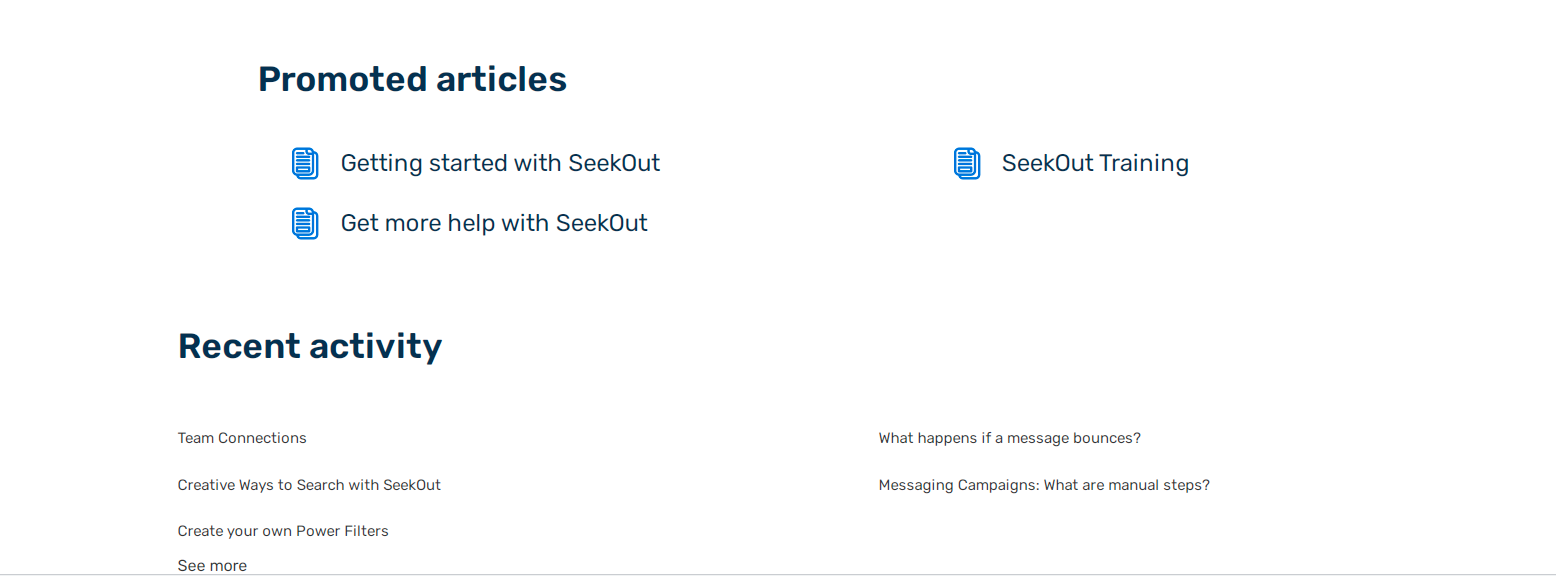
Task: Click the word Training in SeekOut Training
Action: tap(1143, 163)
